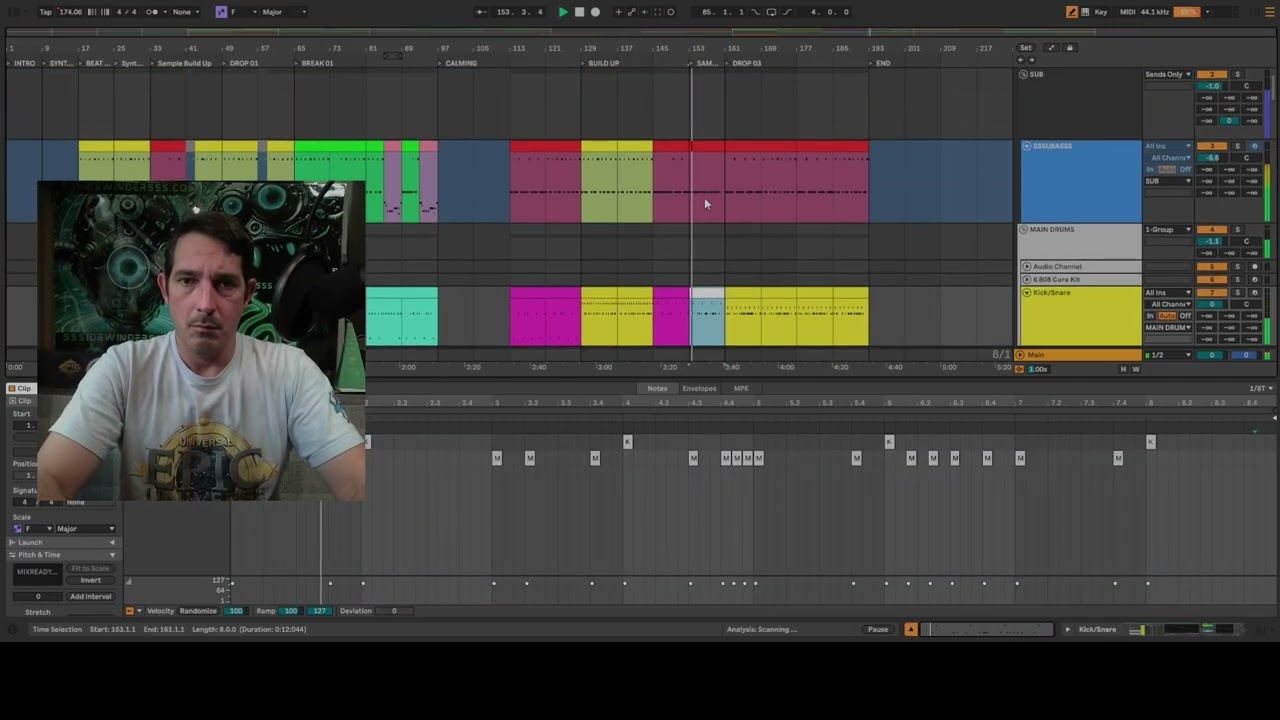Switch to the Notes tab
1280x720 pixels.
657,388
